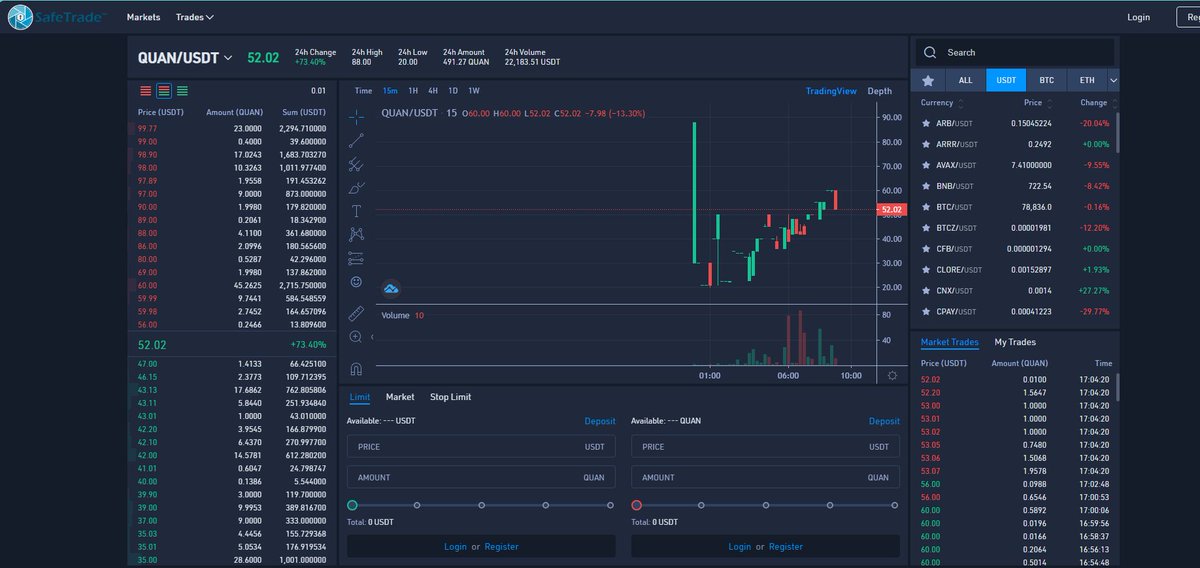
Task: Select the crosshair cursor tool
Action: pyautogui.click(x=357, y=117)
